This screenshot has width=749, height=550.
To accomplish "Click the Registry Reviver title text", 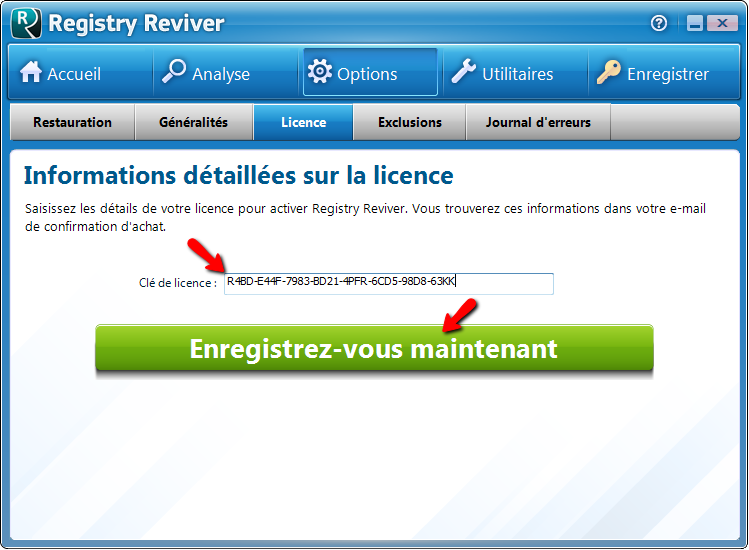I will point(136,23).
